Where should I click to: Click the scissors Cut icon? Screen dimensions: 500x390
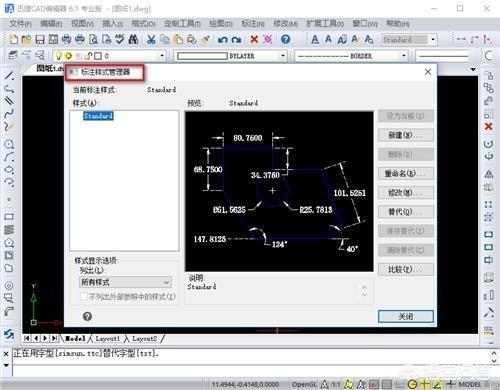[x=151, y=40]
